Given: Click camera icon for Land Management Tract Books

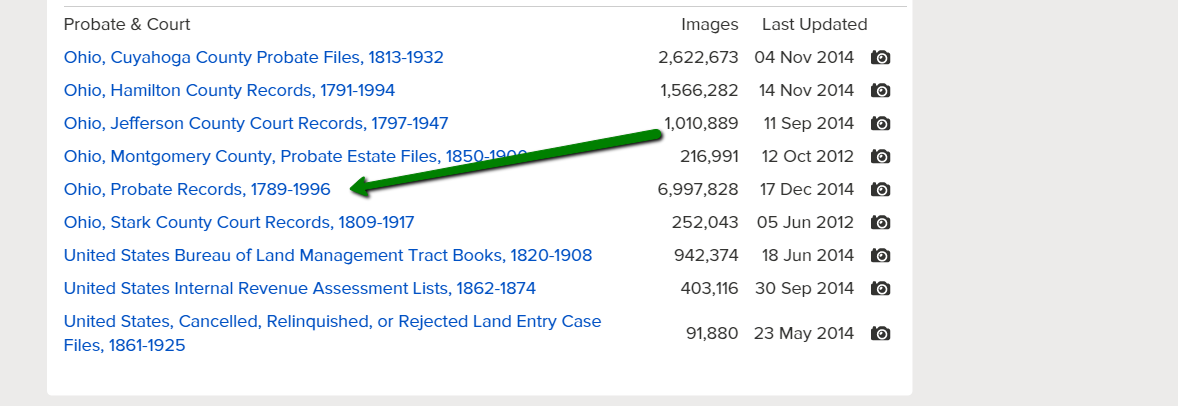Looking at the screenshot, I should [880, 256].
